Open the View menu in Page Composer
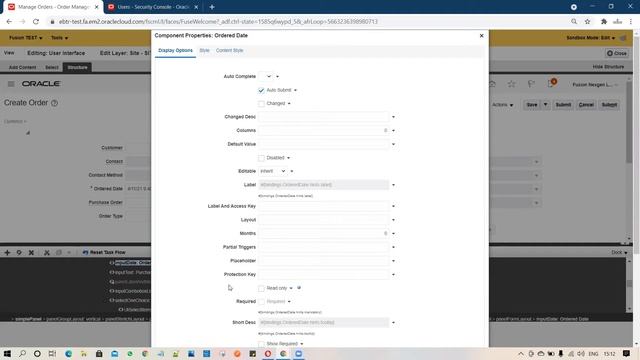 [9, 53]
